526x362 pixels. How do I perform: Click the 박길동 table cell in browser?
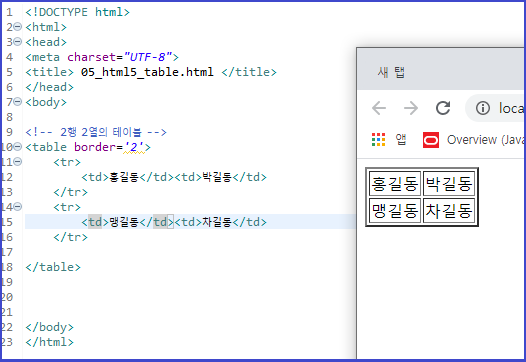(449, 183)
